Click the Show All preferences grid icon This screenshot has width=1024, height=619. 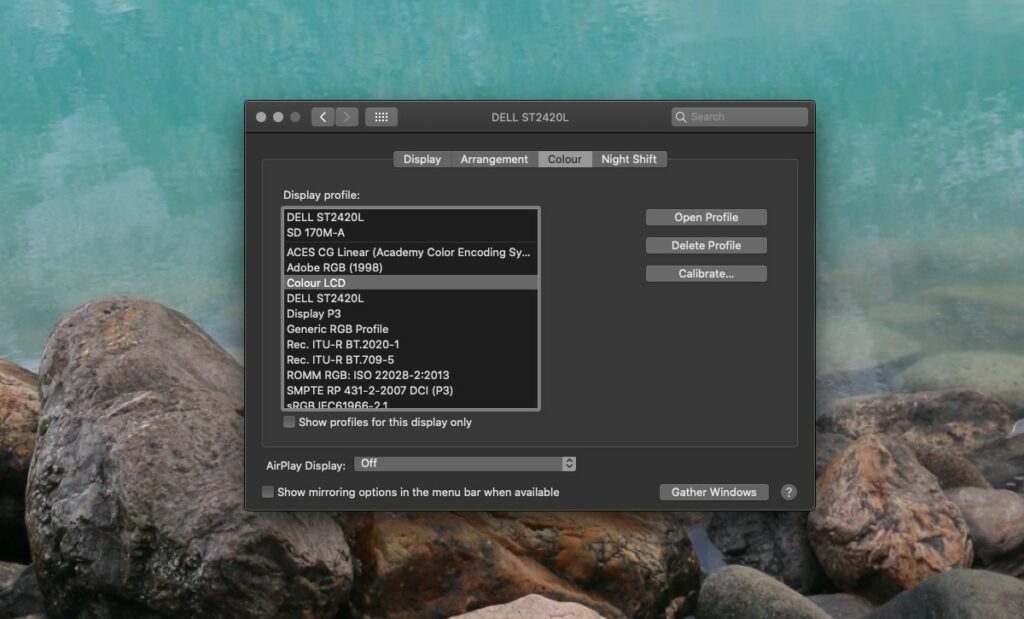tap(381, 116)
